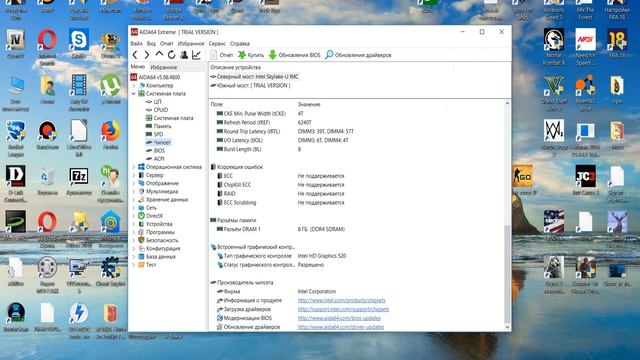Image resolution: width=640 pixels, height=360 pixels.
Task: Switch to the Избранное tab in the sidebar
Action: click(164, 67)
